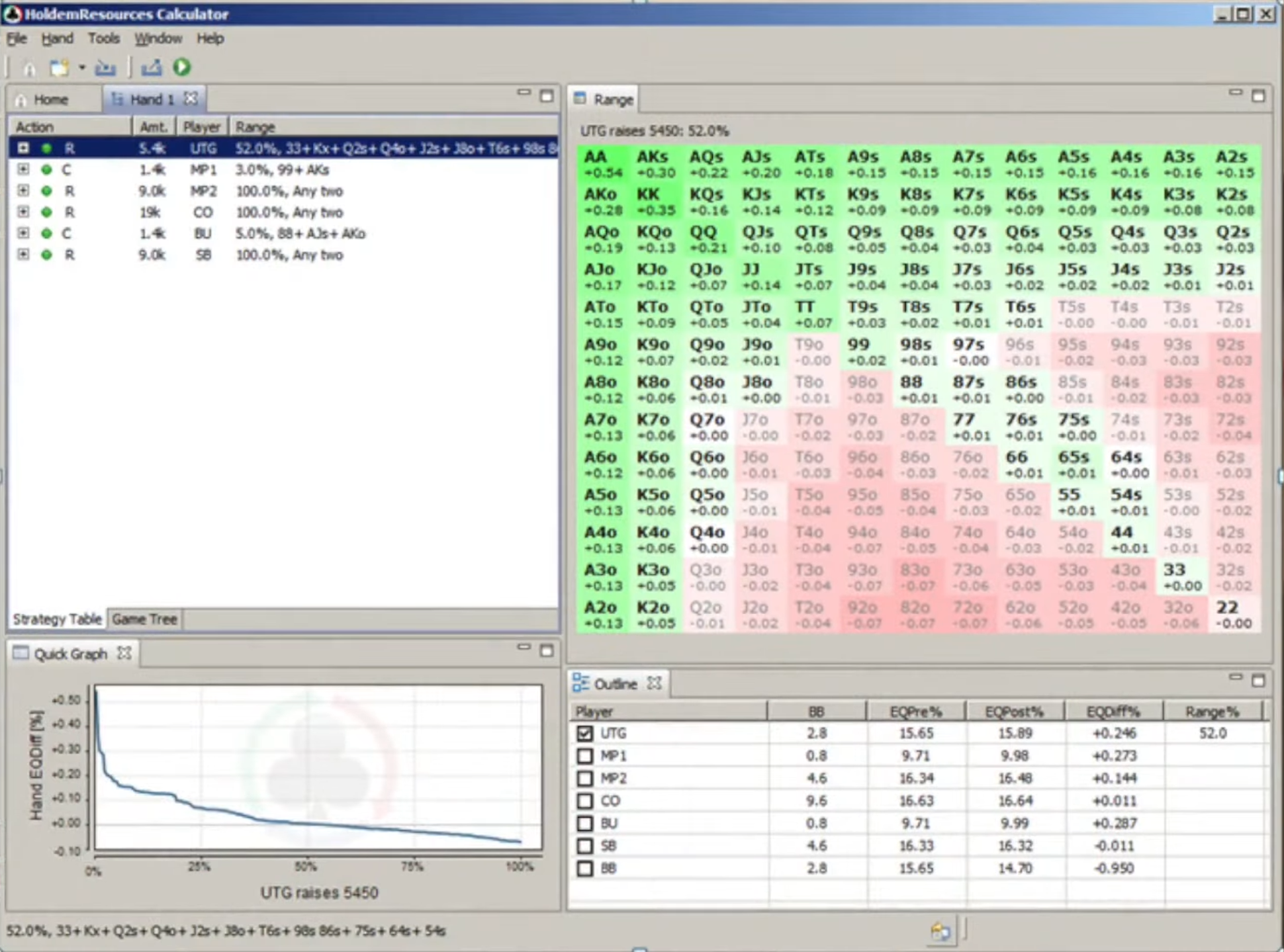Click the New hand toolbar icon
1284x952 pixels.
60,67
